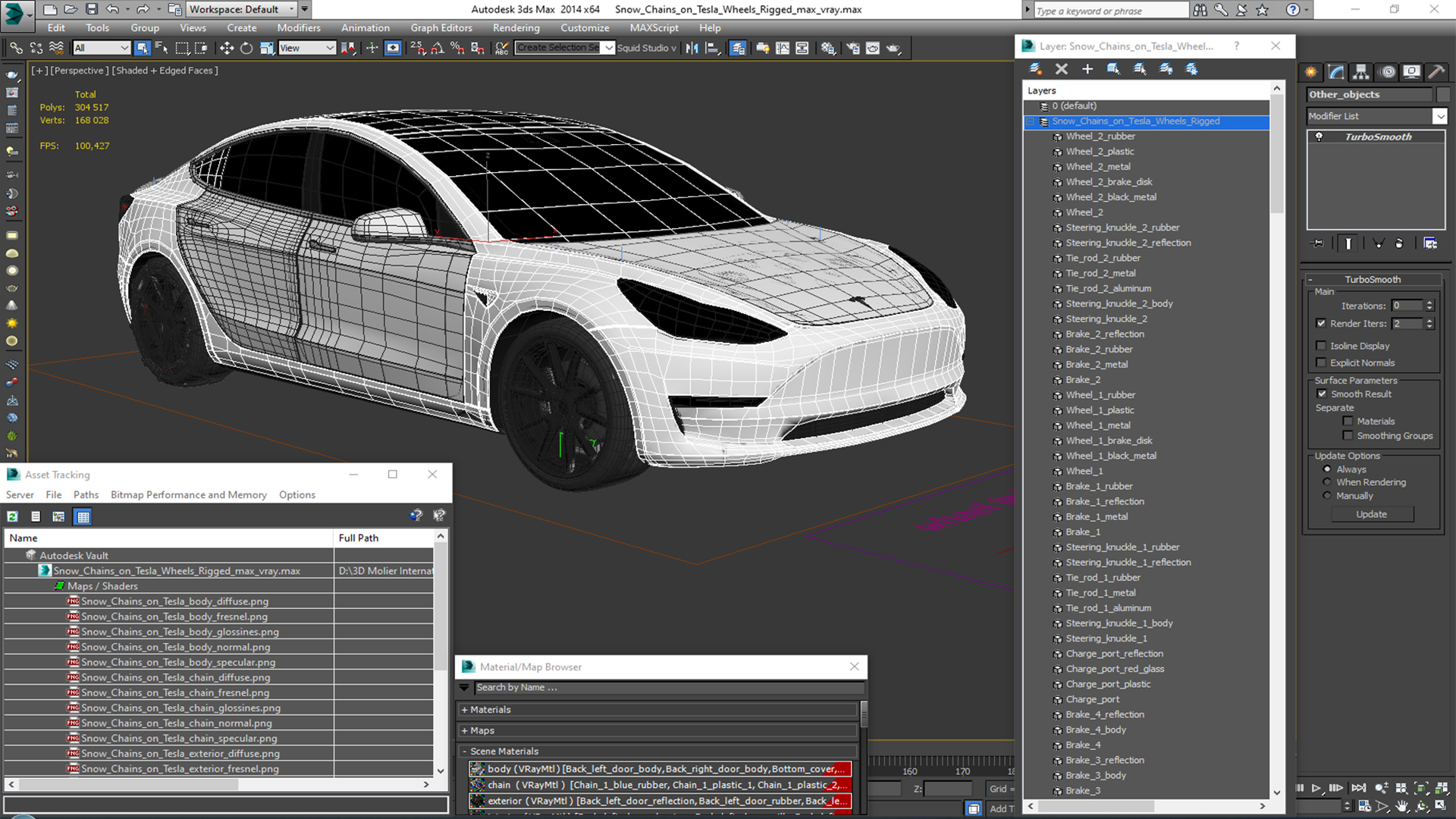Open the Motion panel tab icon
This screenshot has width=1456, height=819.
point(1388,72)
